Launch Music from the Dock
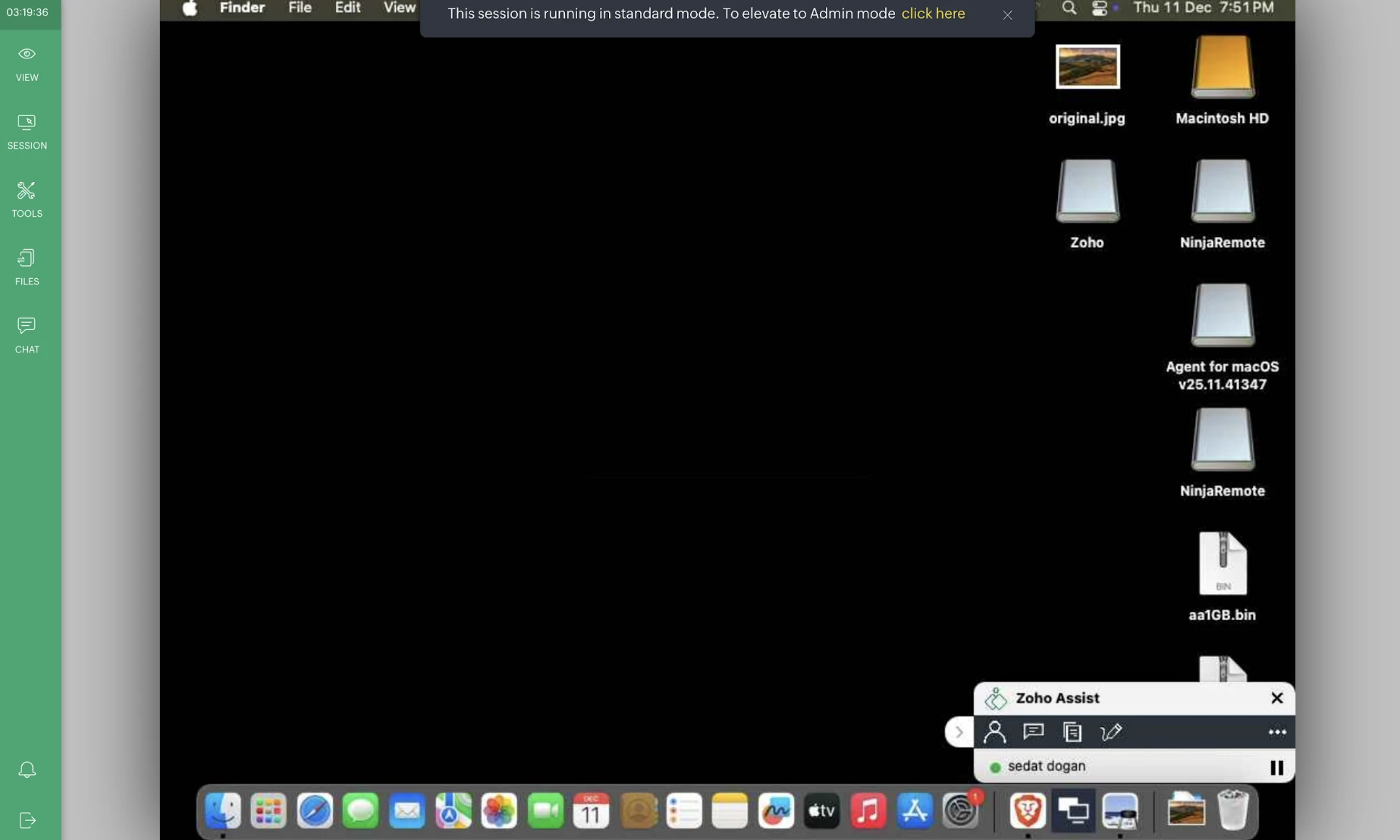 (x=868, y=811)
